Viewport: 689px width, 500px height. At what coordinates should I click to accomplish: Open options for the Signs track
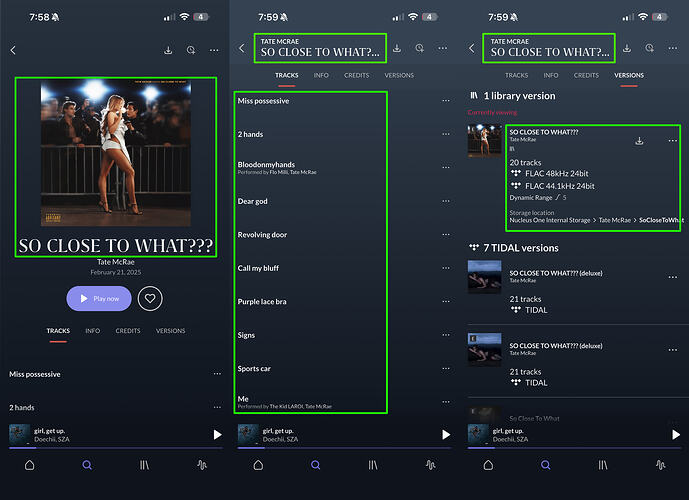tap(446, 335)
